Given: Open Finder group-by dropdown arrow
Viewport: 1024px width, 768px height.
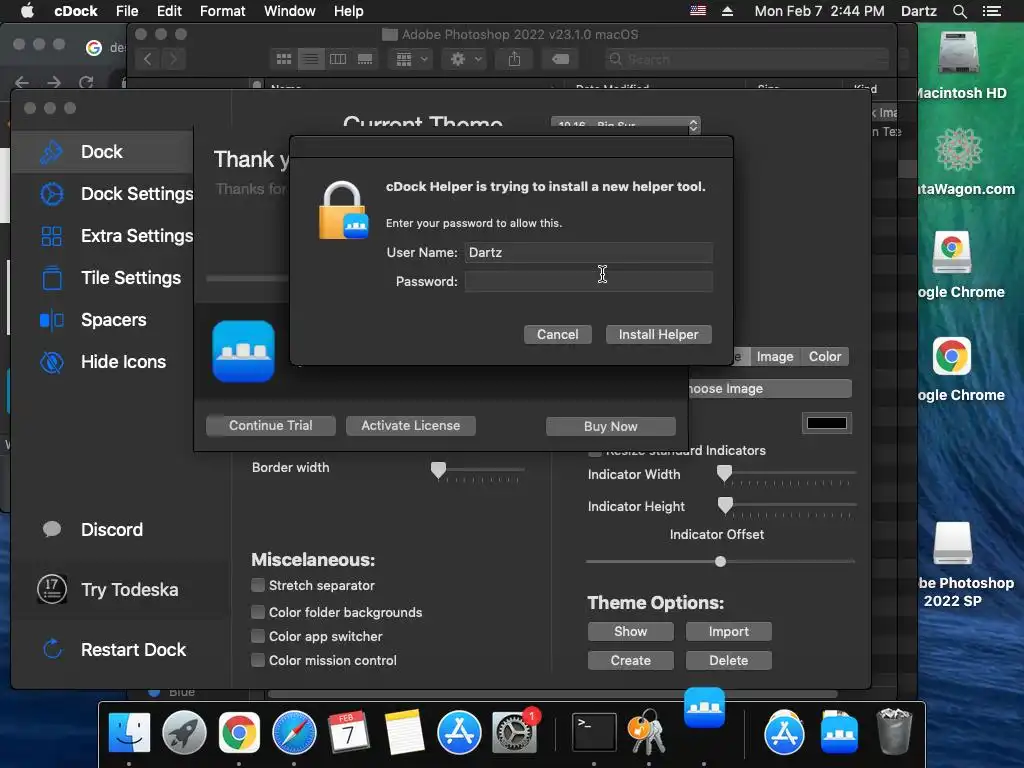Looking at the screenshot, I should [424, 59].
